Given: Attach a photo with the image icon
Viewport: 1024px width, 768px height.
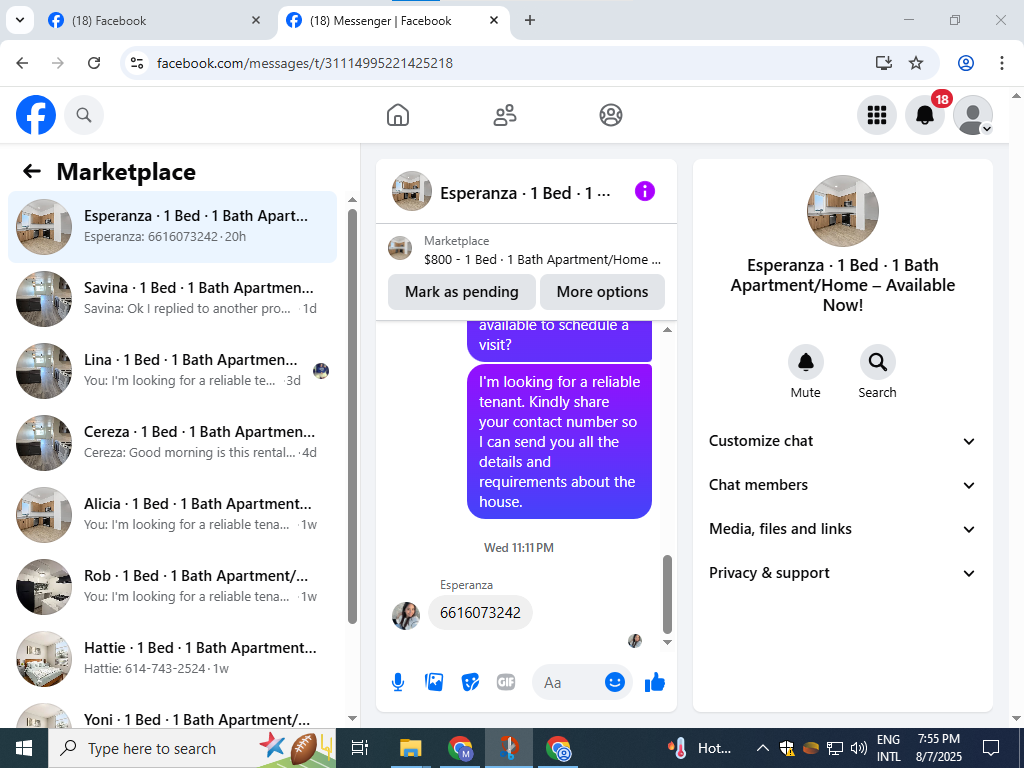Looking at the screenshot, I should (434, 682).
